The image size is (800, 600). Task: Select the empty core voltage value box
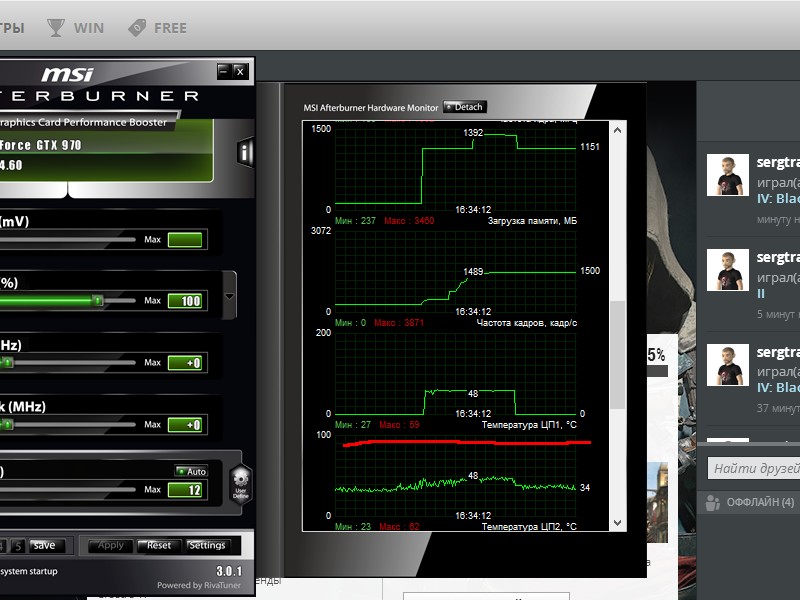tap(185, 239)
